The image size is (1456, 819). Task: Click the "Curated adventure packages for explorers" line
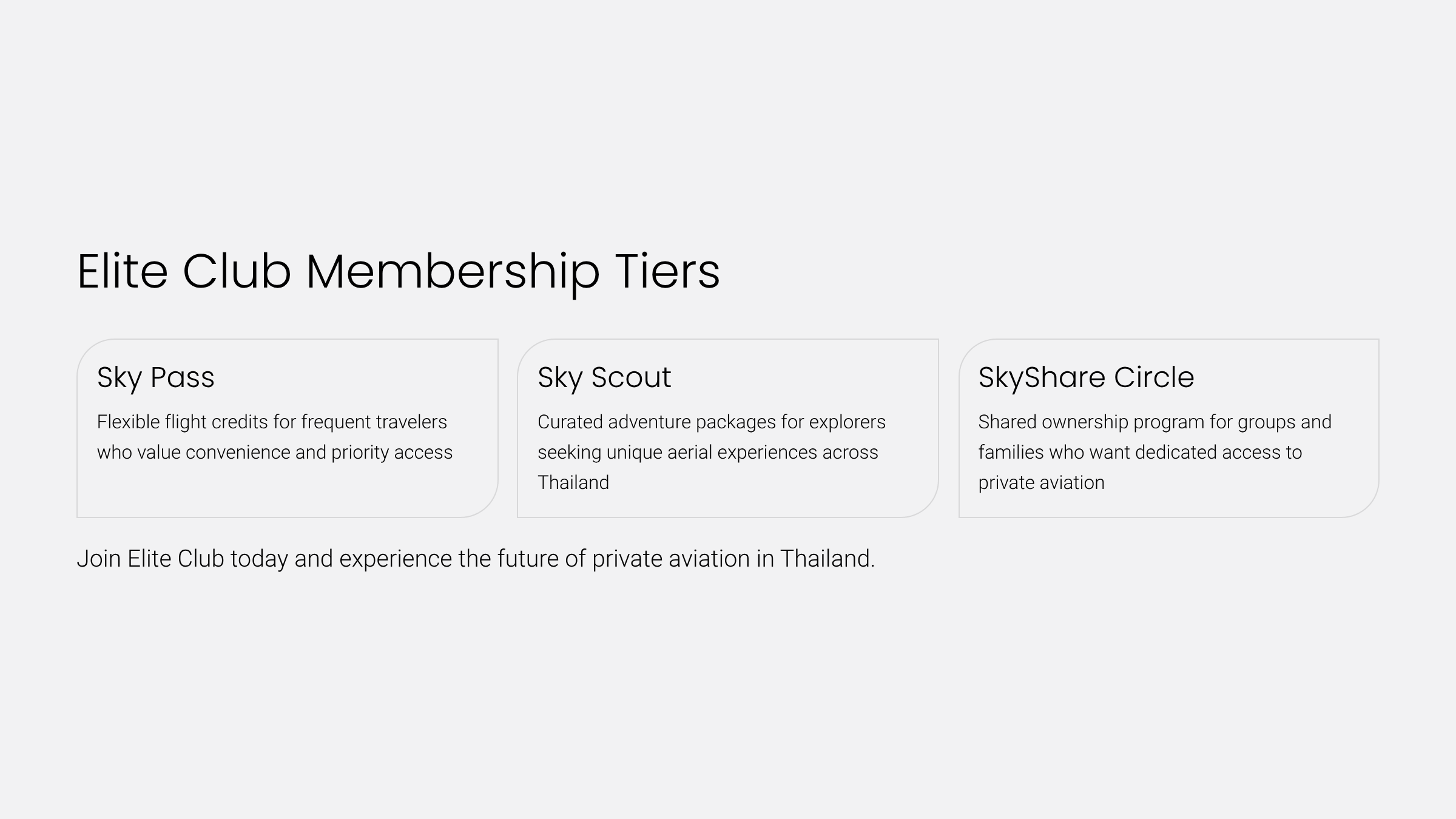711,422
